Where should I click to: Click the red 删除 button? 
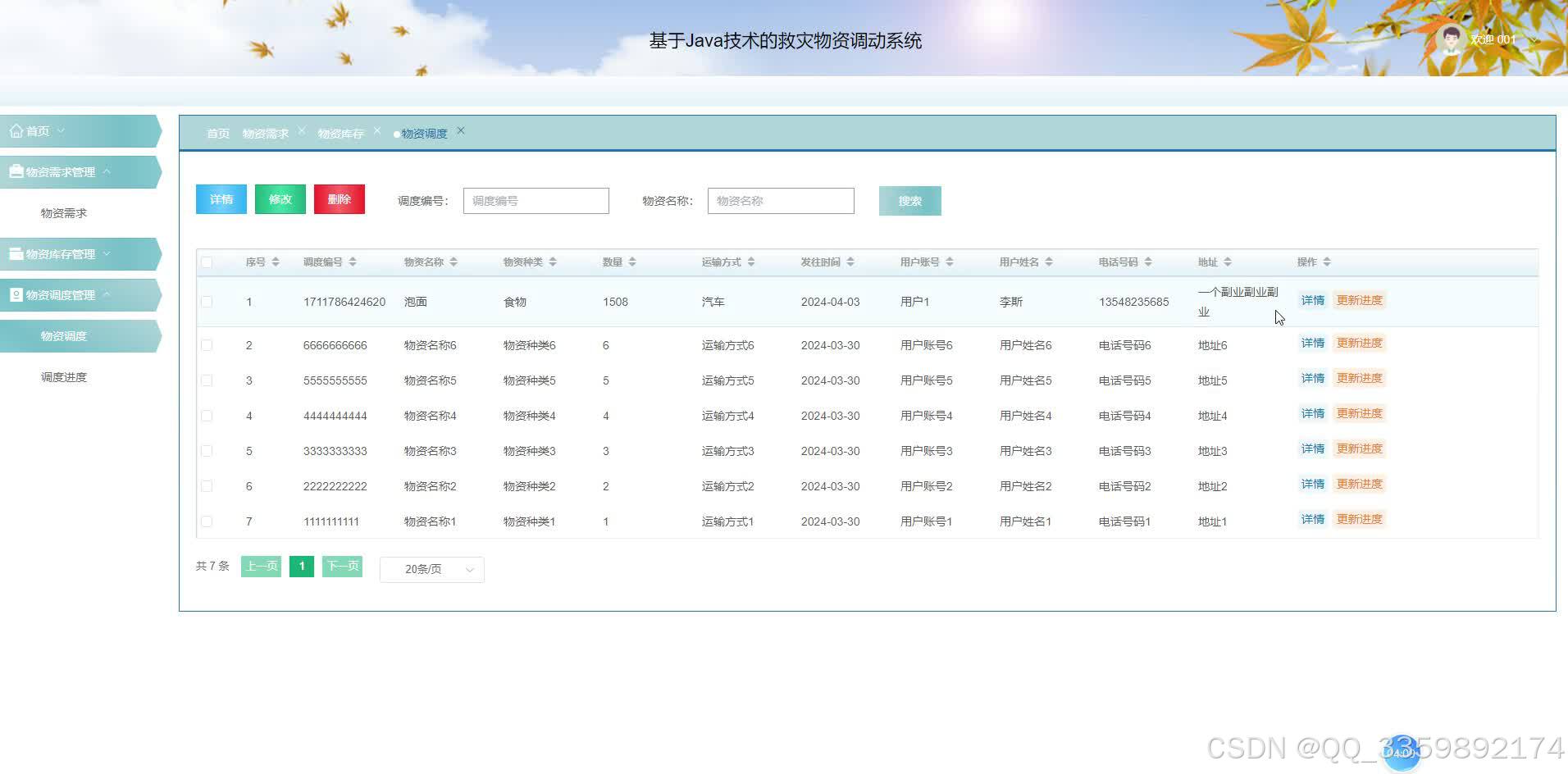click(x=340, y=199)
